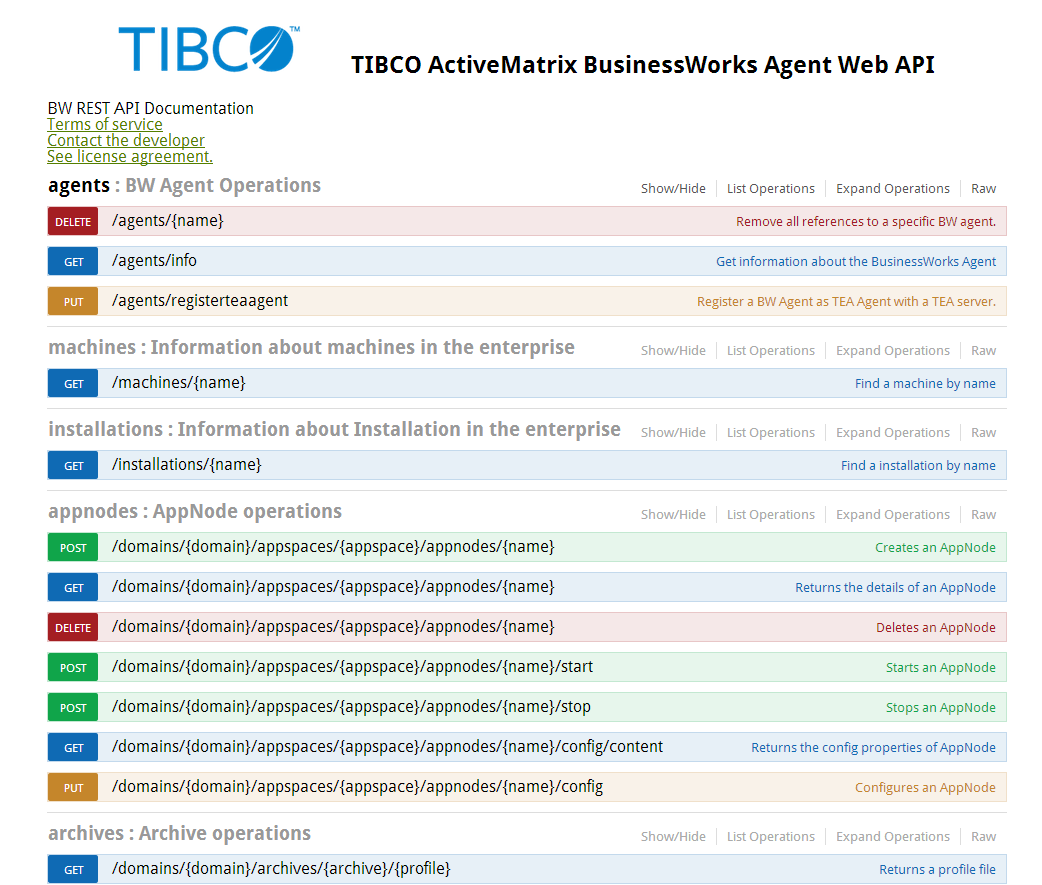This screenshot has height=885, width=1042.
Task: Click GET badge for /machines/{name}
Action: click(x=73, y=383)
